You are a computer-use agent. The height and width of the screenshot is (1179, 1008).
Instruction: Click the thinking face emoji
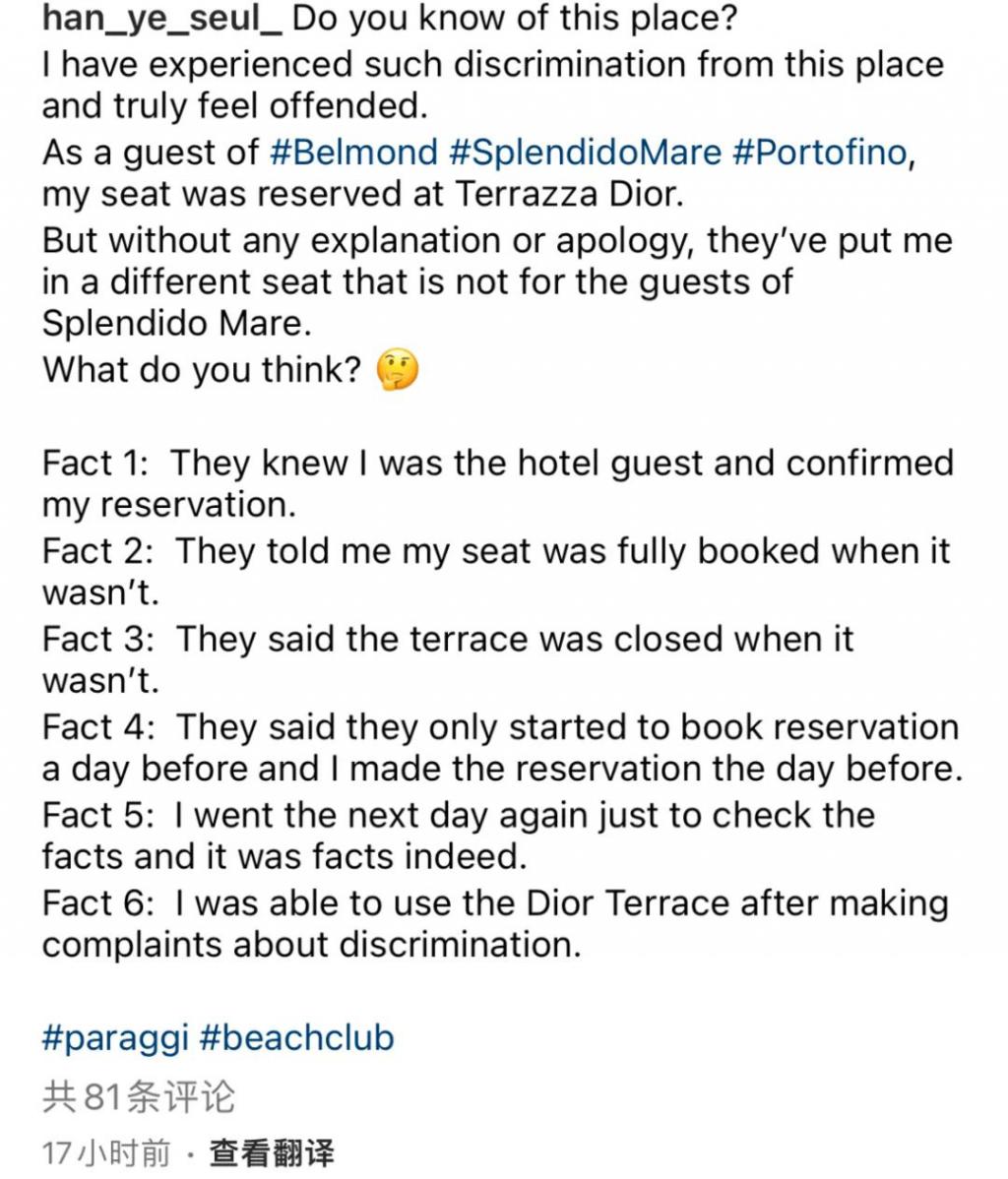[x=398, y=371]
